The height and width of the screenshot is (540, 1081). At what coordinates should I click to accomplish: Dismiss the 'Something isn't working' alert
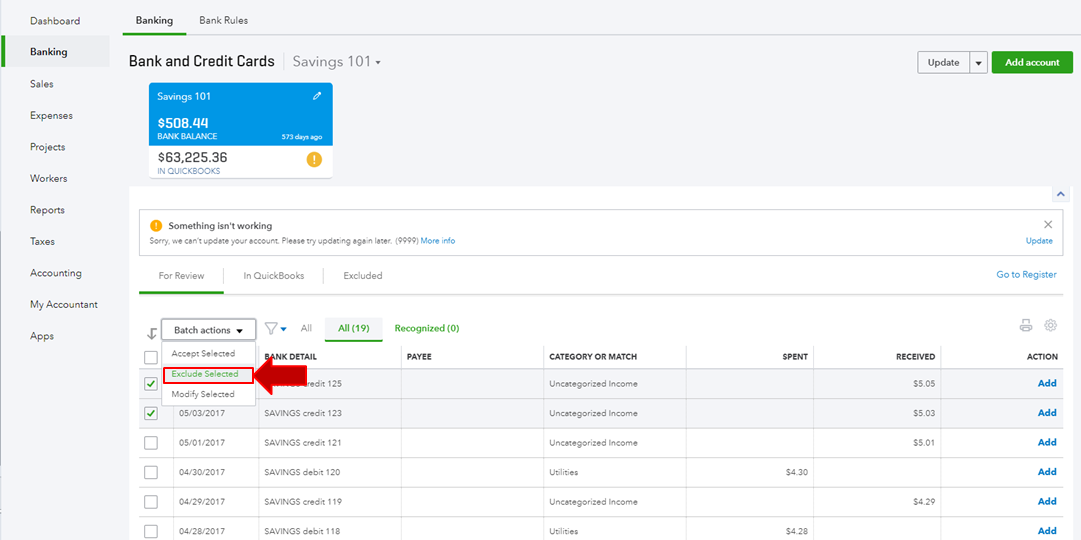(1048, 224)
